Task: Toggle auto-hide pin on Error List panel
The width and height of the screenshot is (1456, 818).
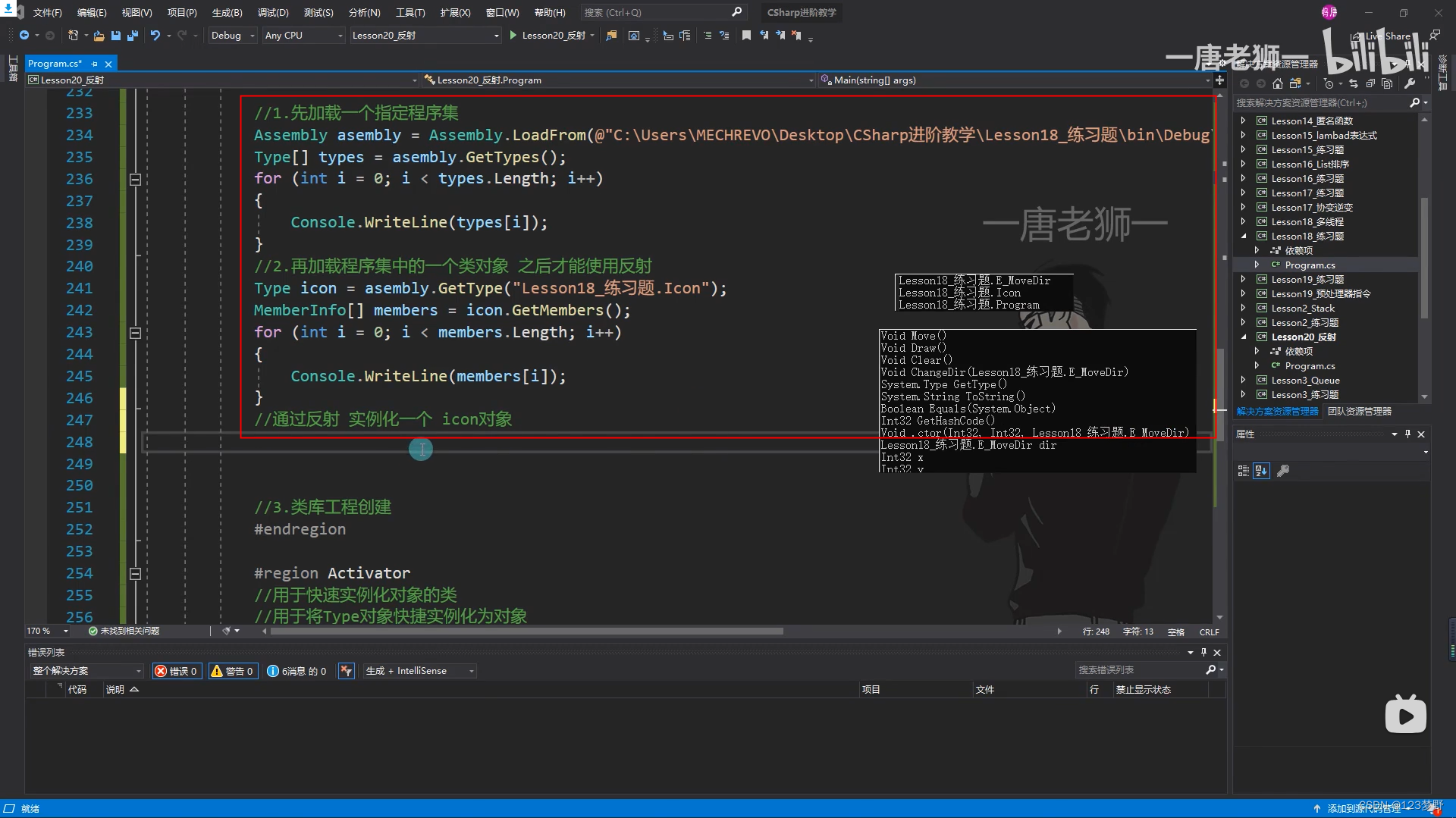Action: 1203,653
